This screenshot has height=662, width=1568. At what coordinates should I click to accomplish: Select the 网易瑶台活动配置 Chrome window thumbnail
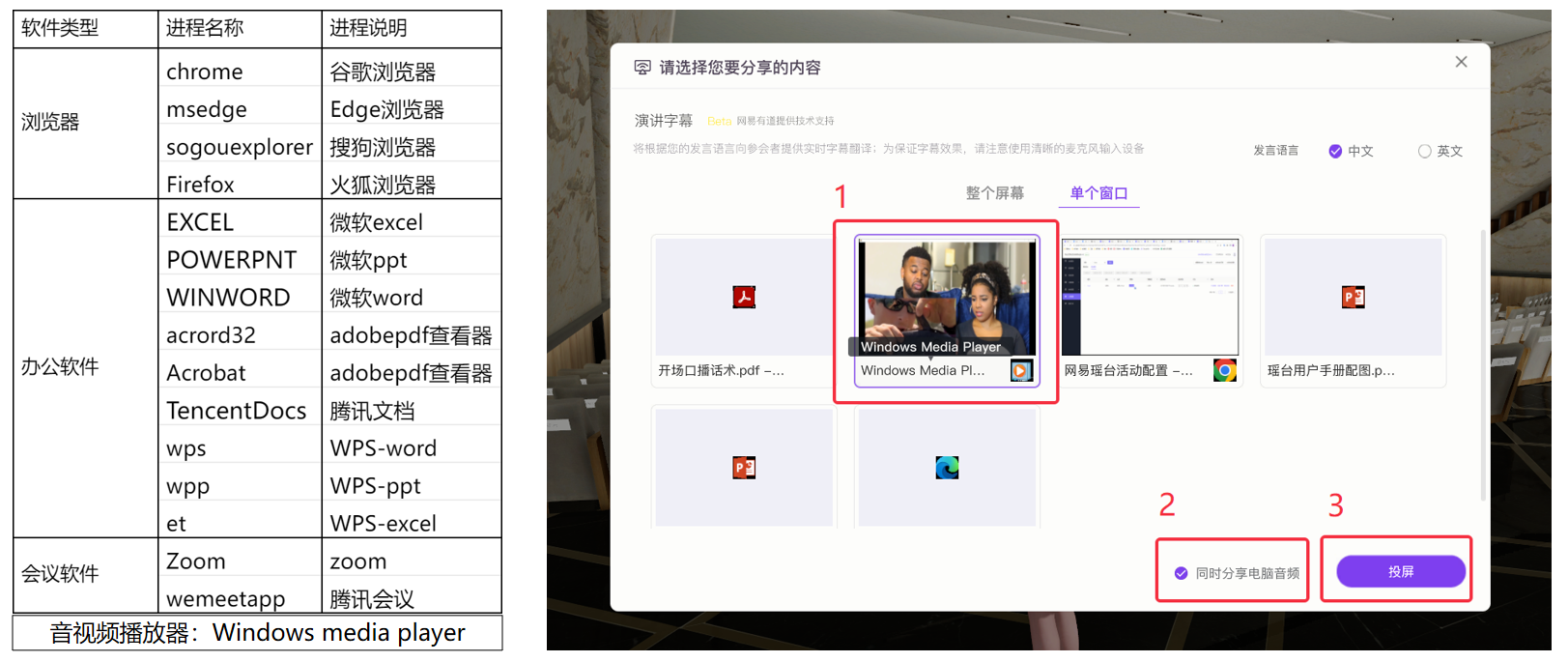point(1150,311)
